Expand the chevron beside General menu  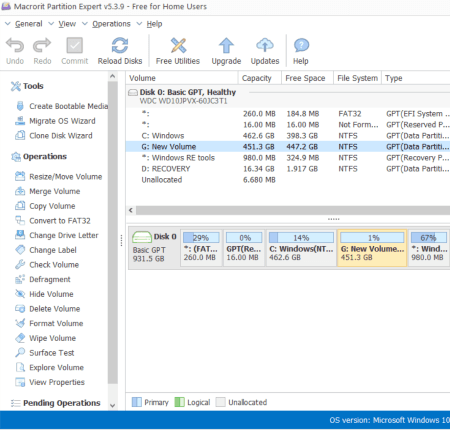pyautogui.click(x=8, y=24)
